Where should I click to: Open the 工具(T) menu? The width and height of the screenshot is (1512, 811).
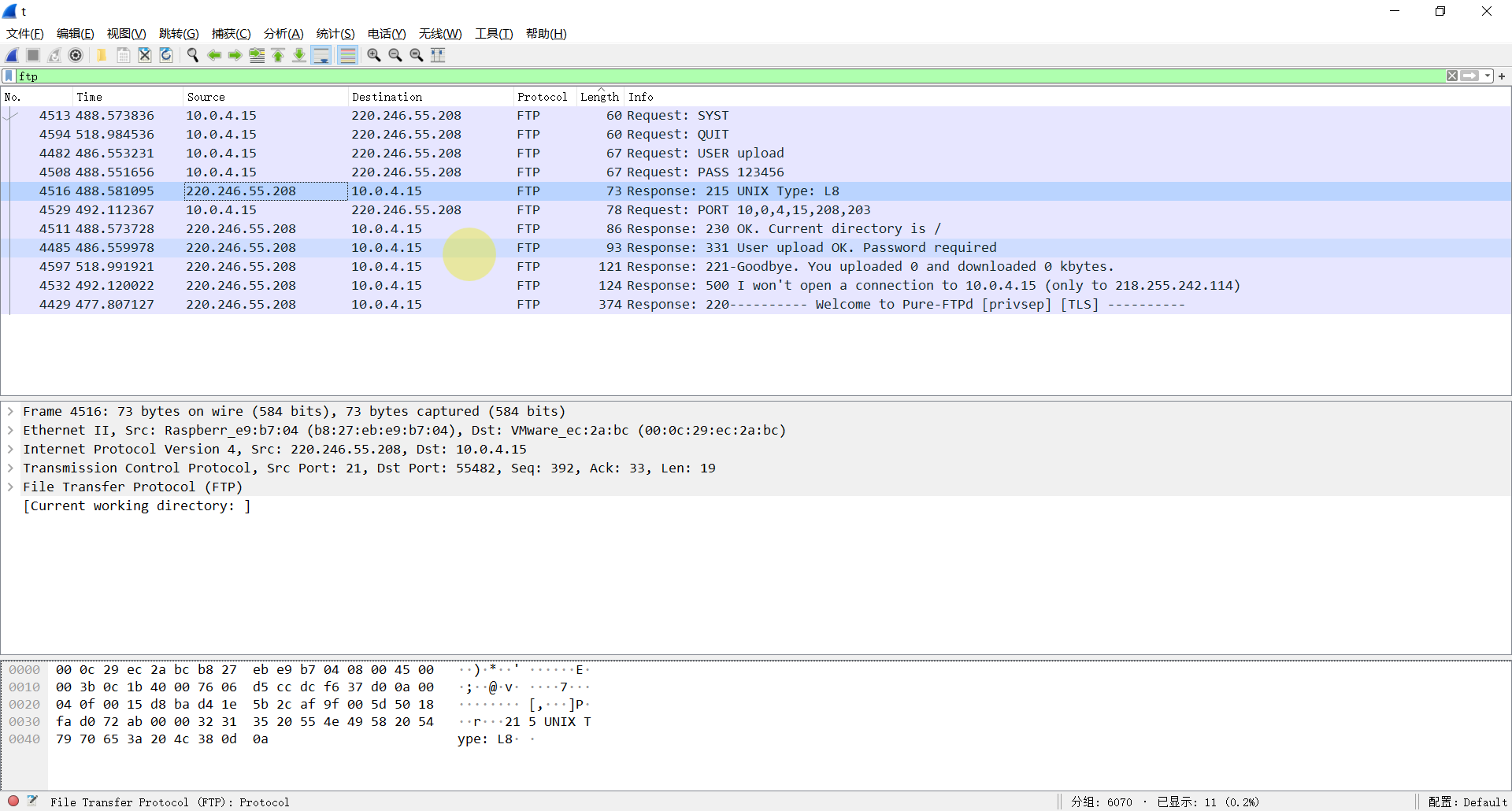[494, 33]
